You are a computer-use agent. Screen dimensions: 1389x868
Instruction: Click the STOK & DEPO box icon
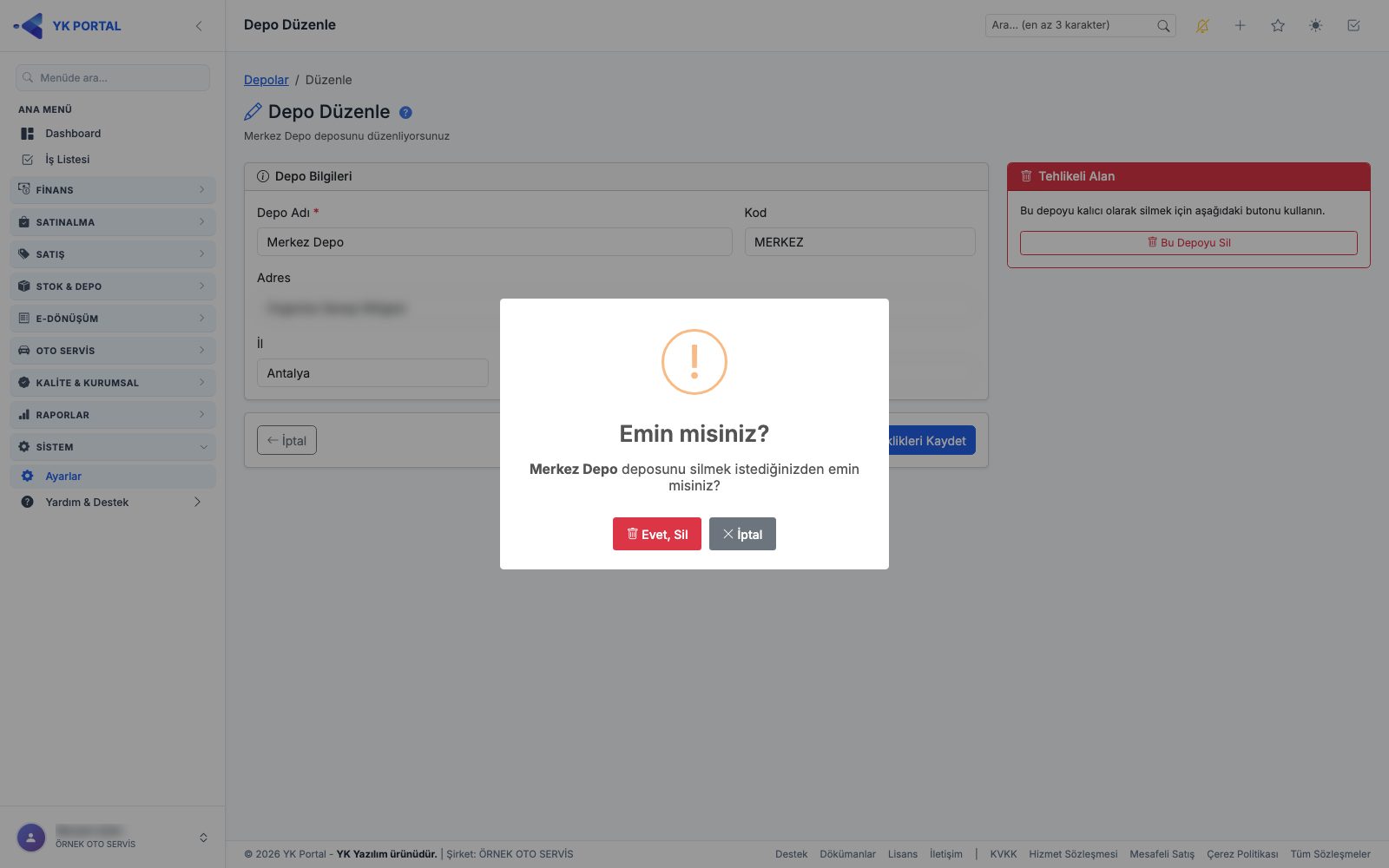[24, 286]
